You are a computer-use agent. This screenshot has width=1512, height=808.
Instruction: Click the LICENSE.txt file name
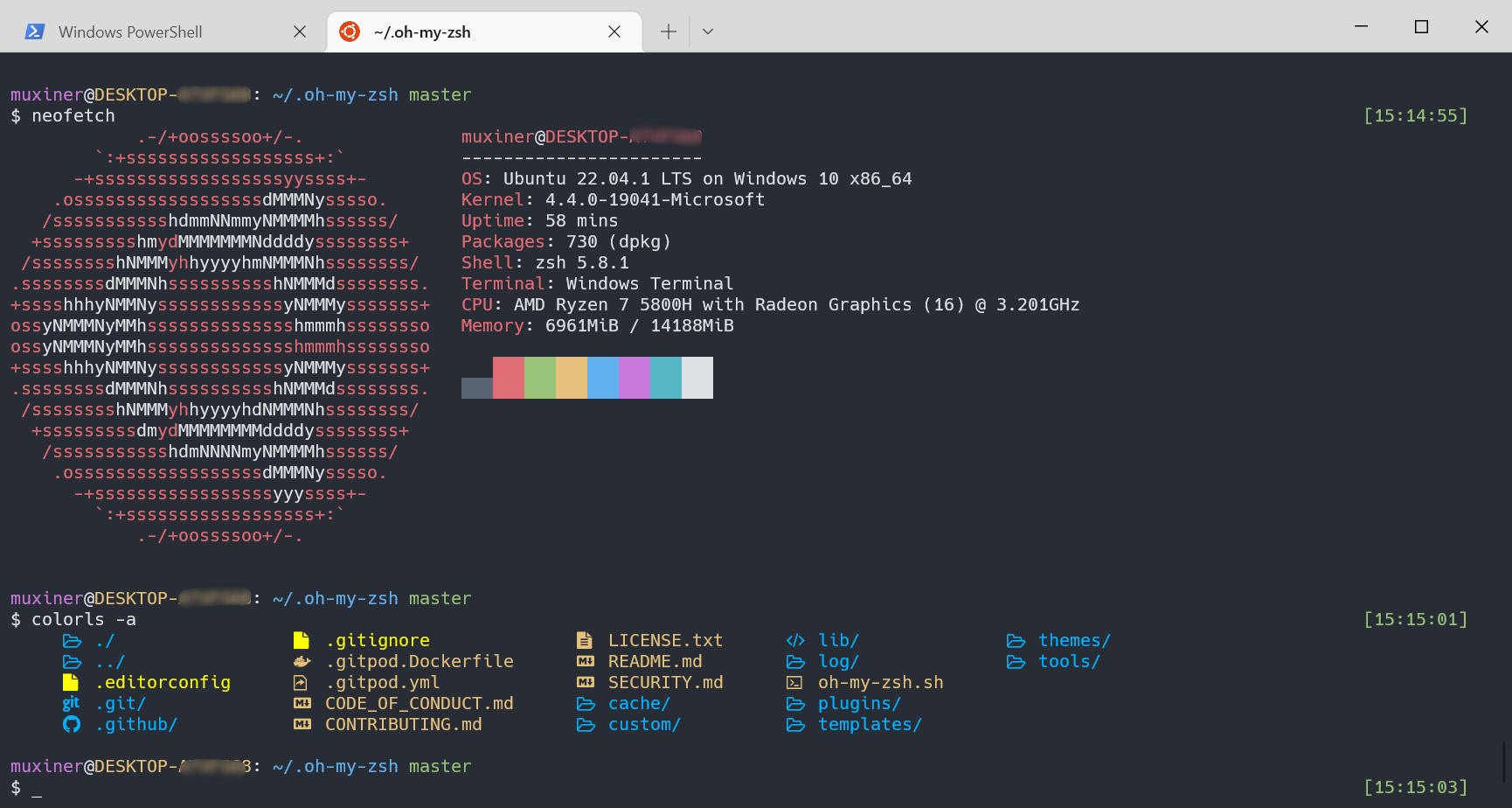click(x=666, y=640)
